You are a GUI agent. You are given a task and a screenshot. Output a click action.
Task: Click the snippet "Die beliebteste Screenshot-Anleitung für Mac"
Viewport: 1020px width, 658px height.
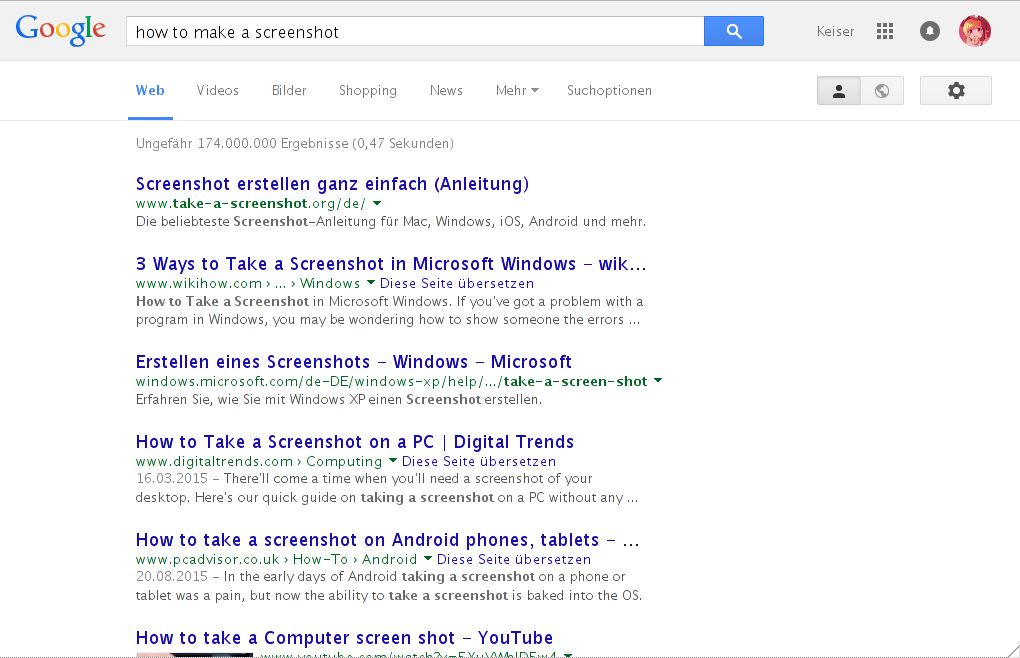pyautogui.click(x=391, y=222)
